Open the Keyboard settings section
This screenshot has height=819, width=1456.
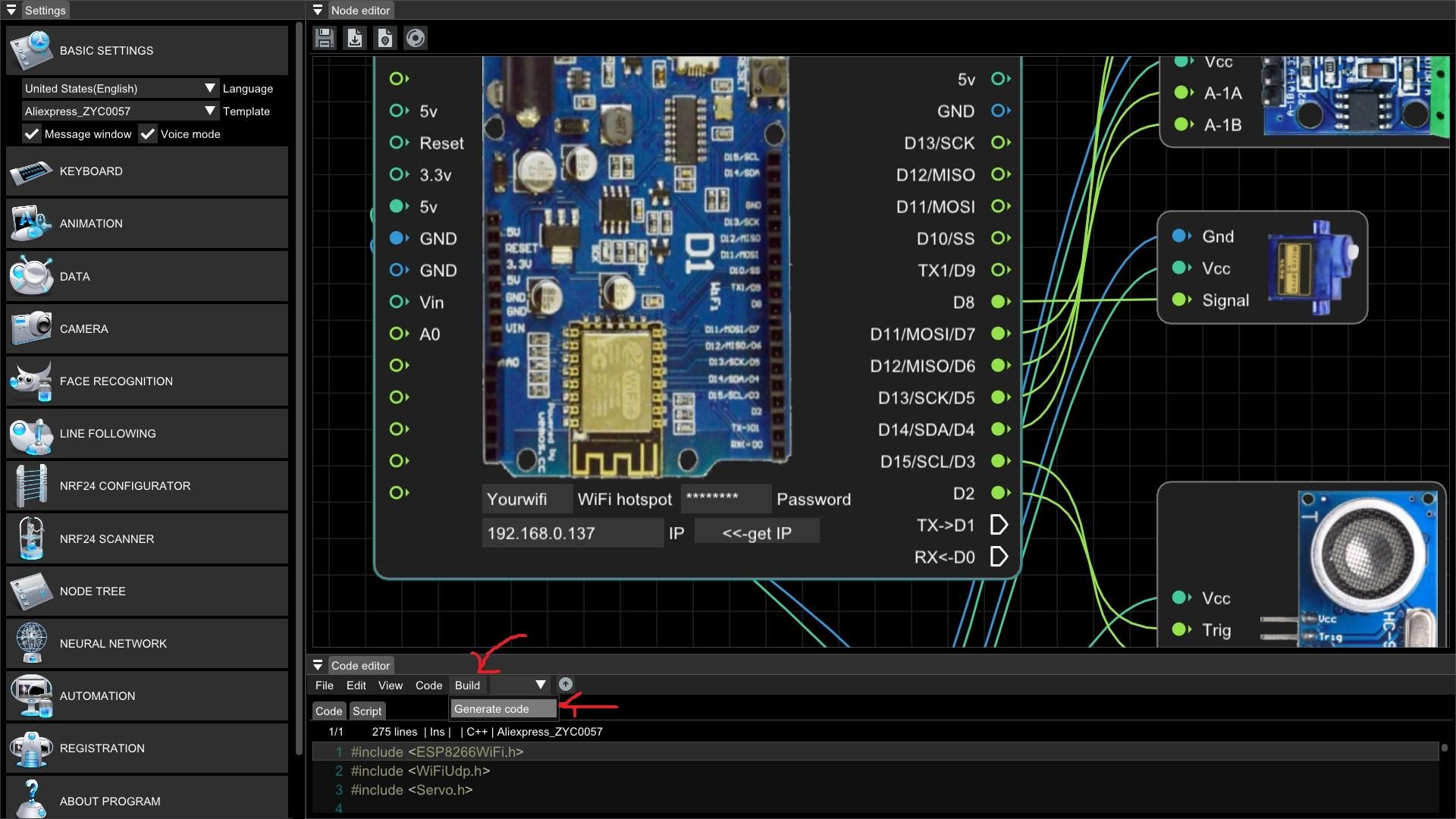[147, 171]
